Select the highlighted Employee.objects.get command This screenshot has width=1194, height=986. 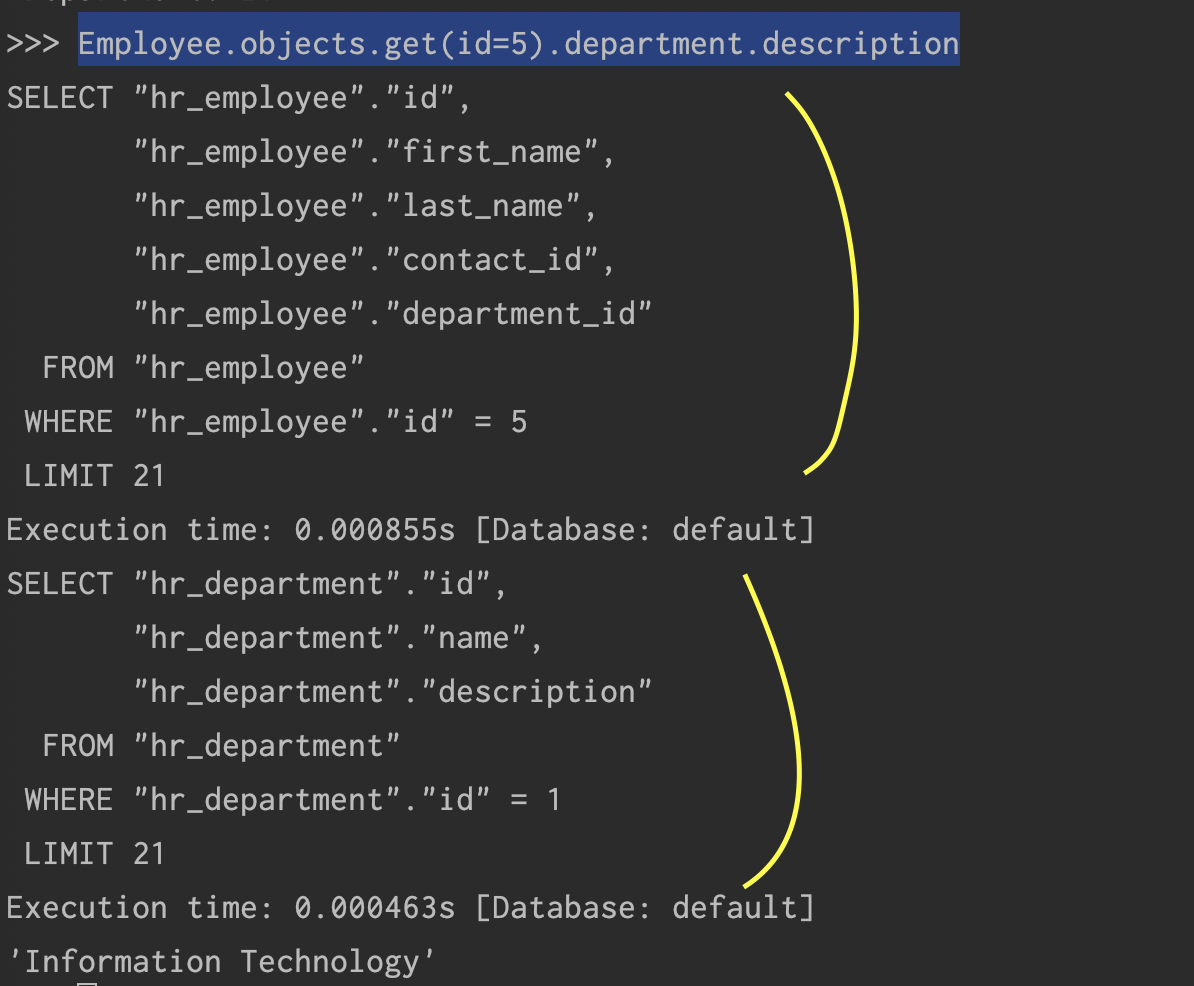pyautogui.click(x=515, y=42)
